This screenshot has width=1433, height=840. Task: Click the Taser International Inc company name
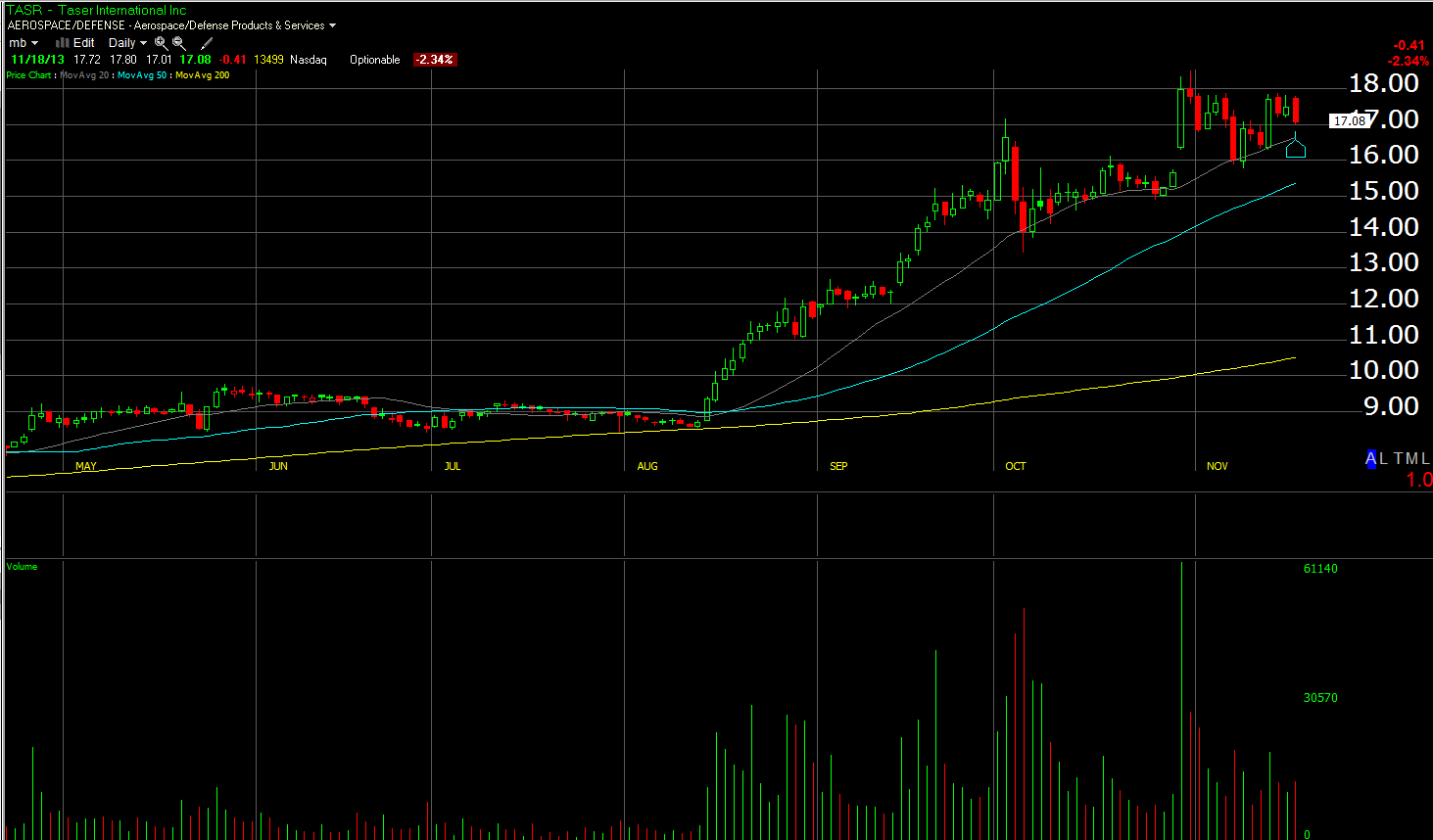pos(122,11)
